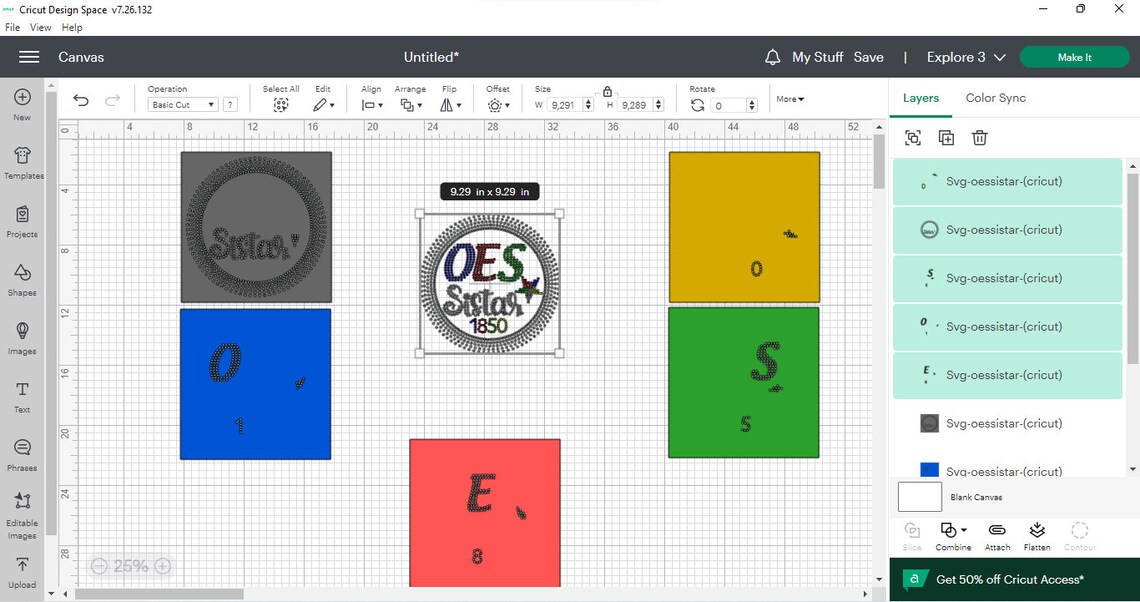Click the Undo arrow
The width and height of the screenshot is (1140, 602).
(x=81, y=100)
